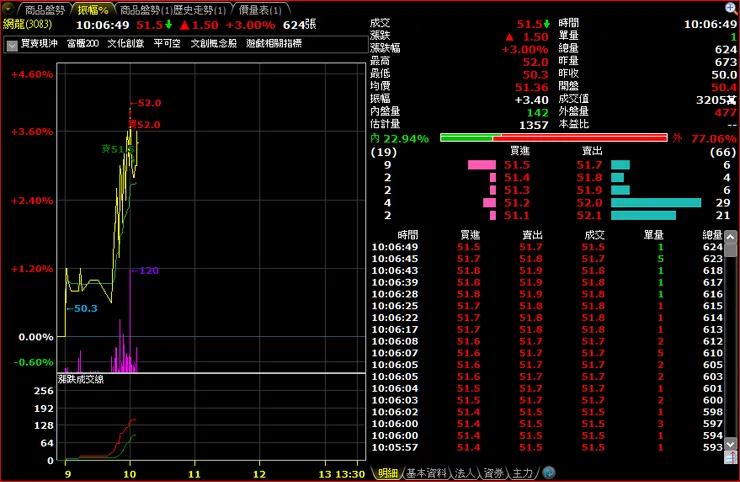Image resolution: width=740 pixels, height=482 pixels.
Task: Click the 文化創意 category link
Action: pos(126,43)
